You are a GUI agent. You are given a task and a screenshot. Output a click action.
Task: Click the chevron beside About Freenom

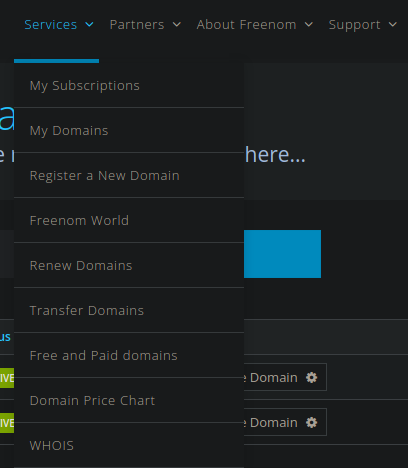[x=309, y=25]
